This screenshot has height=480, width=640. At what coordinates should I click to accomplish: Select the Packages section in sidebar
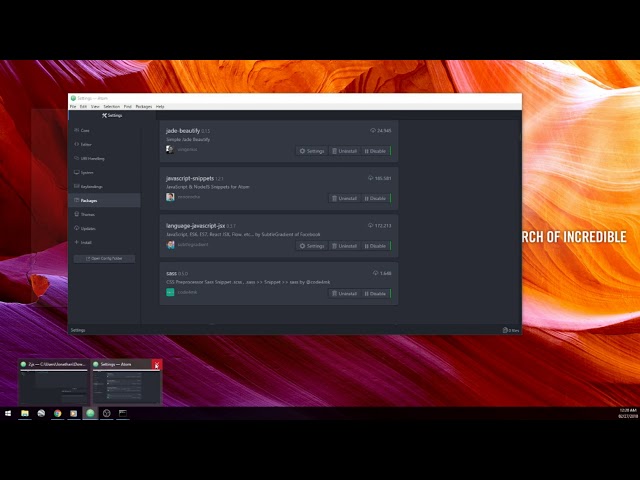click(104, 200)
